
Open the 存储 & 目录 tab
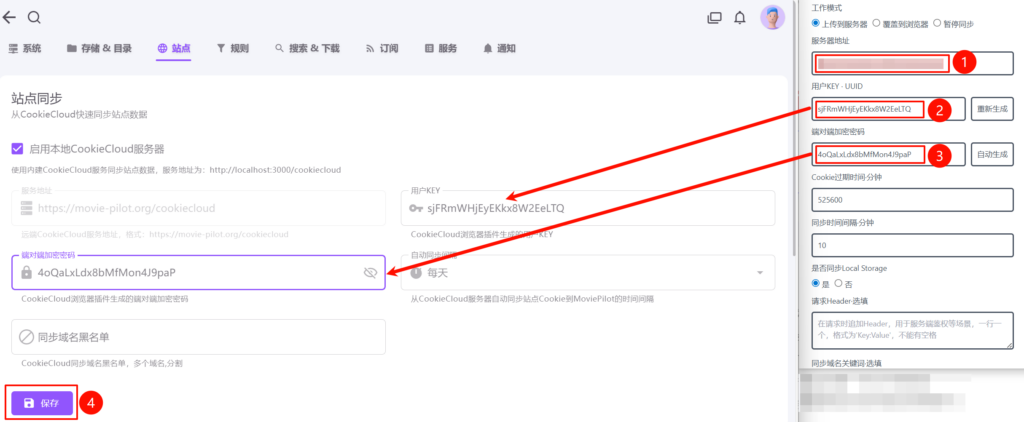pos(99,48)
